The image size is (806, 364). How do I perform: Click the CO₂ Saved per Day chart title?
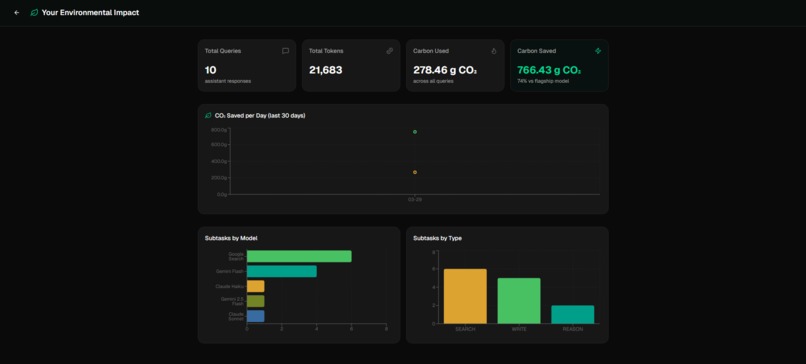click(260, 116)
